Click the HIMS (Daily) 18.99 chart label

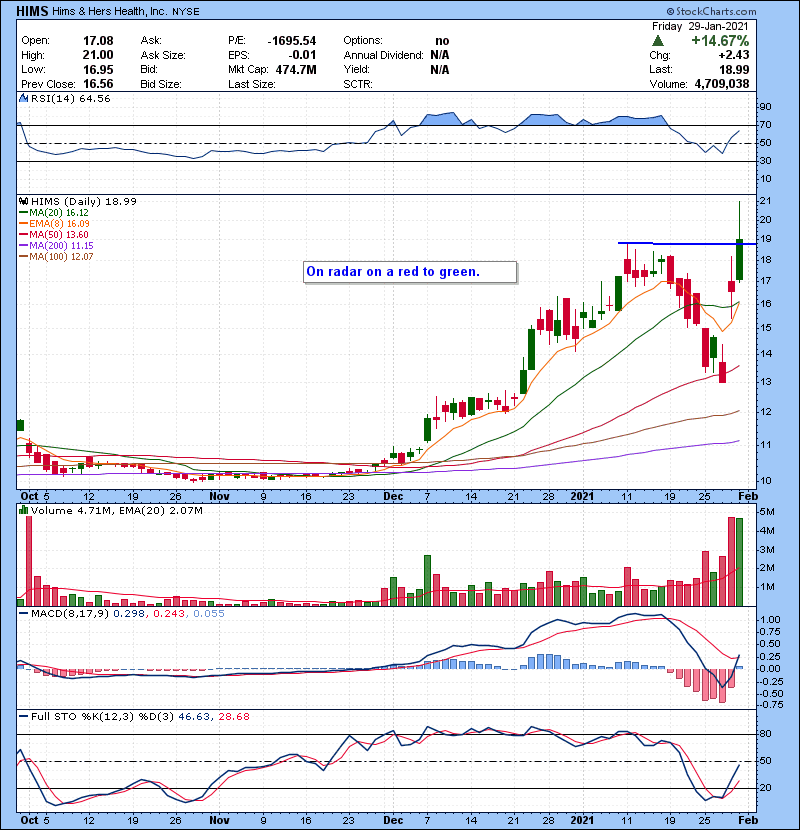tap(84, 201)
